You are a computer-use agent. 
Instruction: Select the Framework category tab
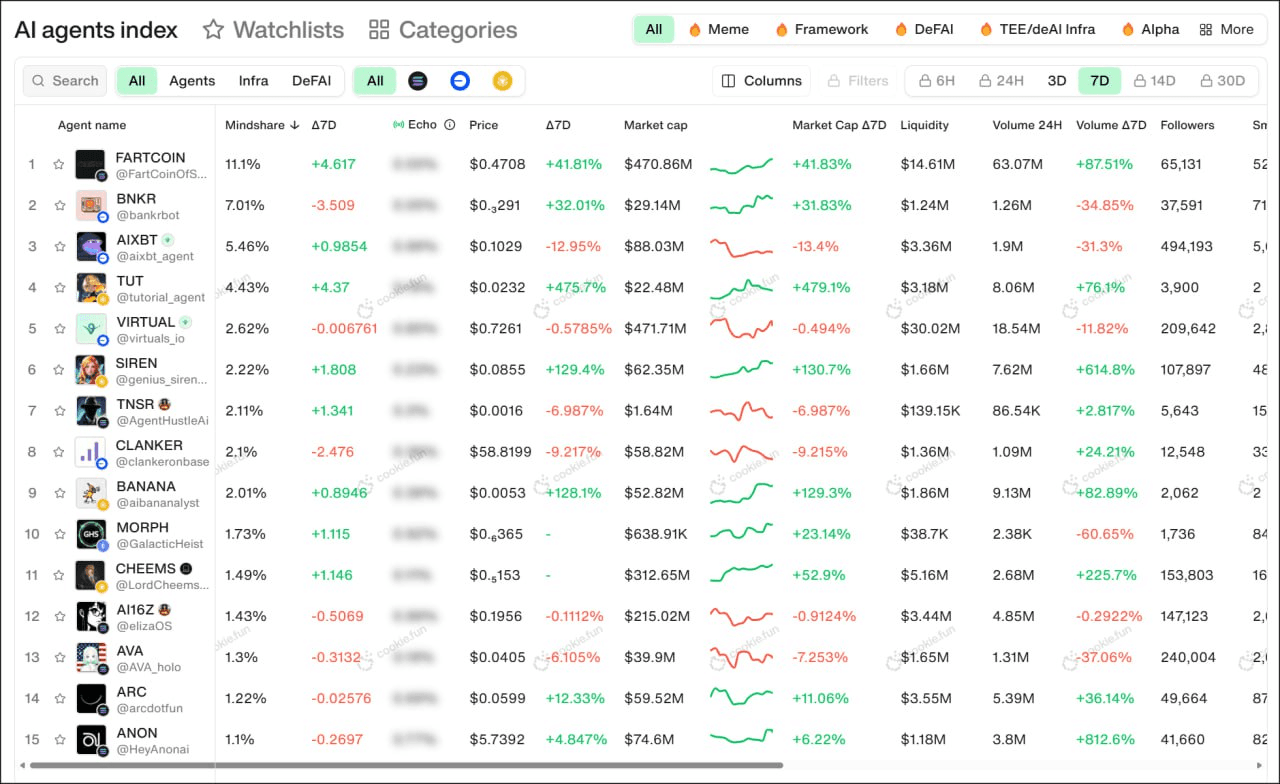tap(821, 29)
